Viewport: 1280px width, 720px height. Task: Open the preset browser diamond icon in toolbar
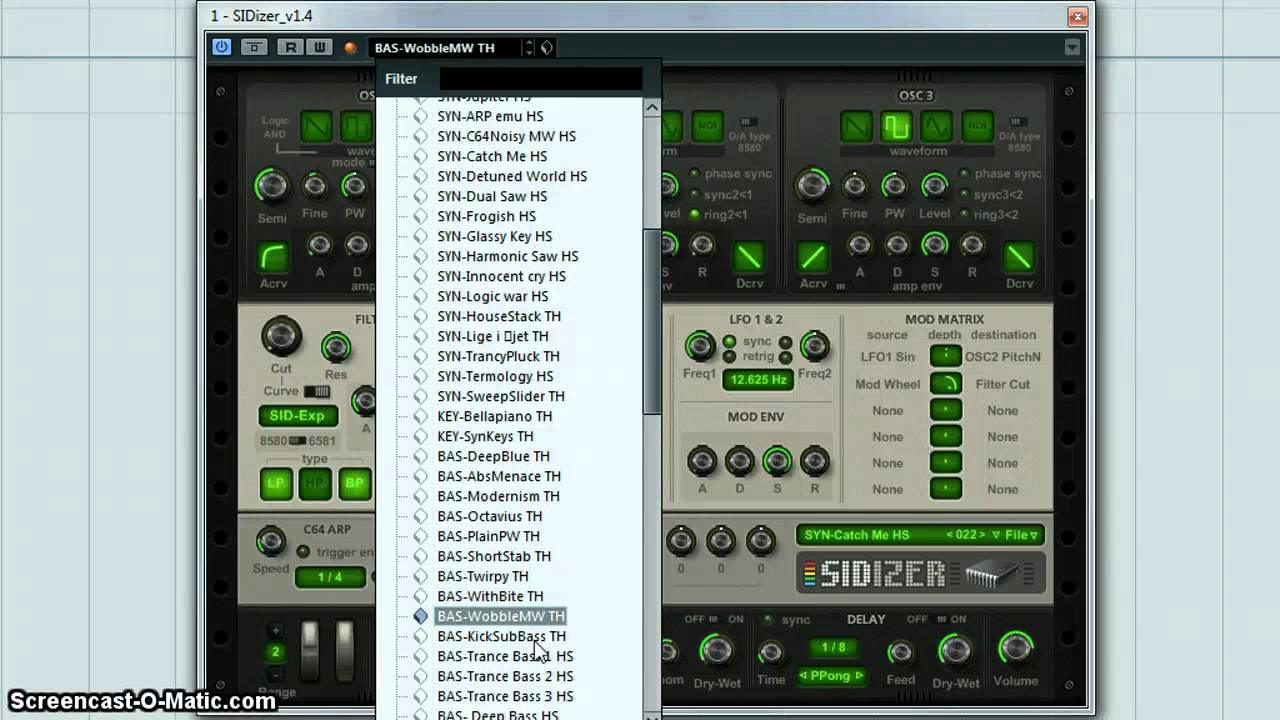pyautogui.click(x=547, y=47)
